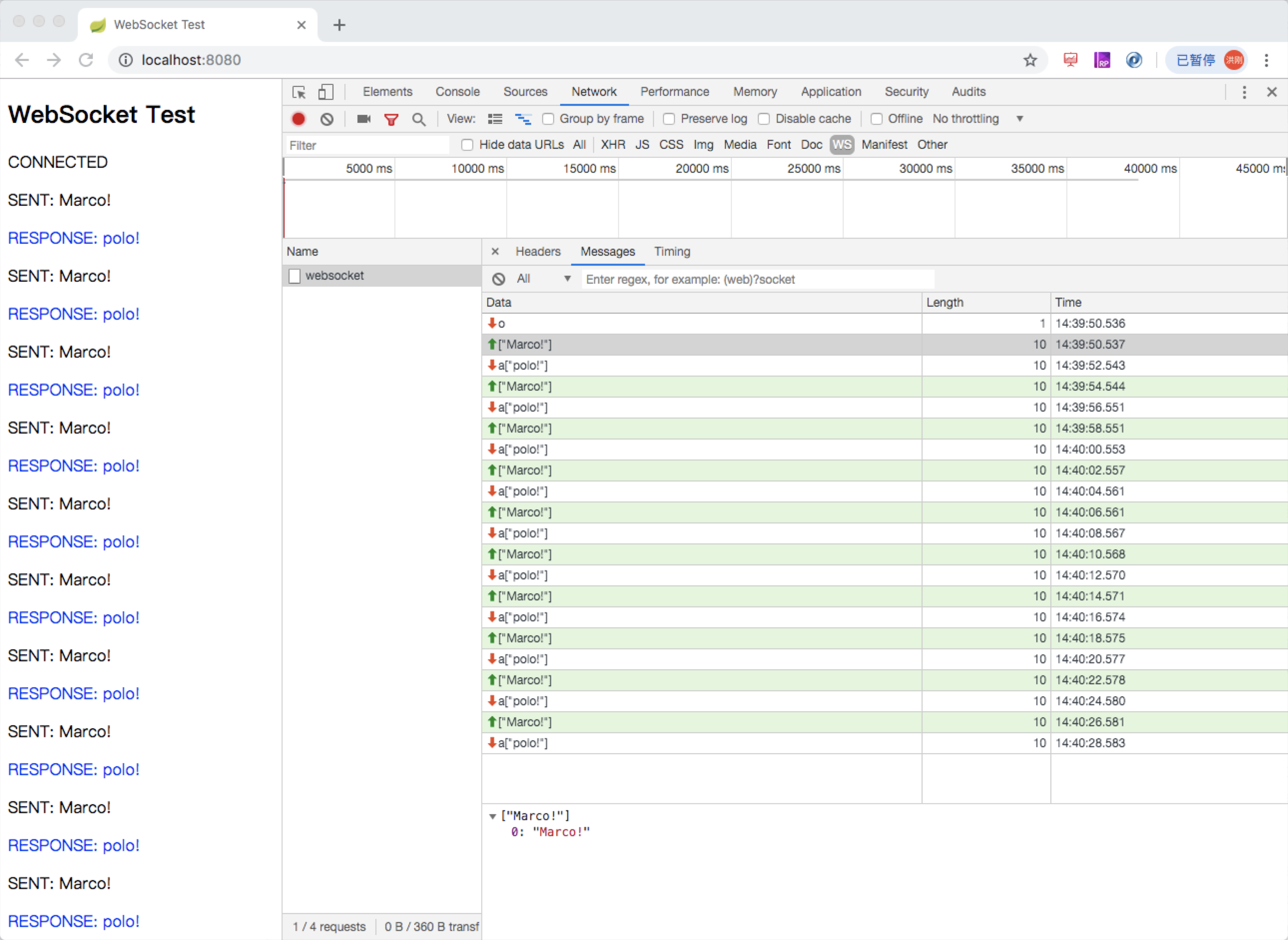Toggle the red filter funnel icon

tap(391, 119)
